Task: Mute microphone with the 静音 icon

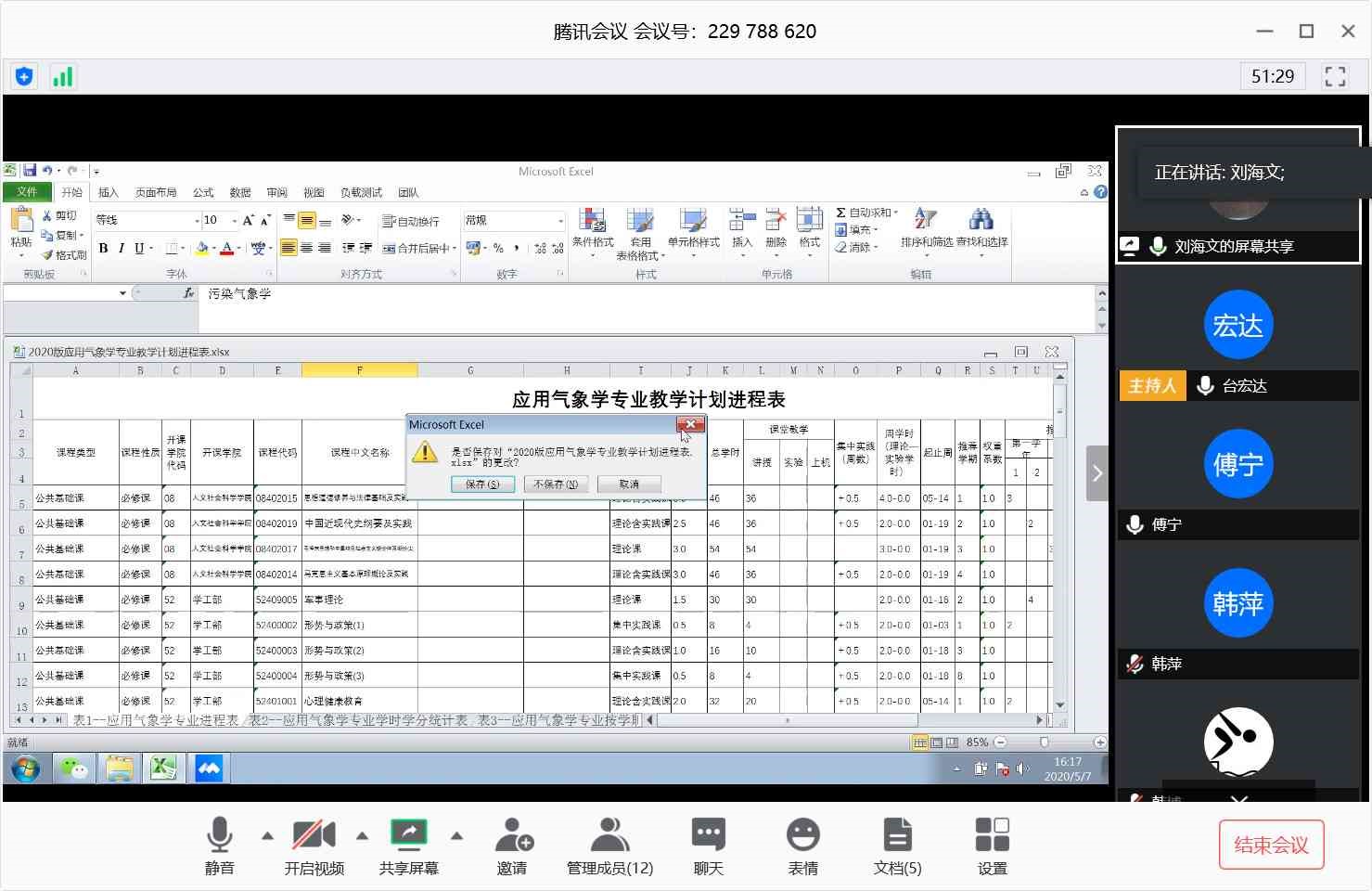Action: point(219,835)
